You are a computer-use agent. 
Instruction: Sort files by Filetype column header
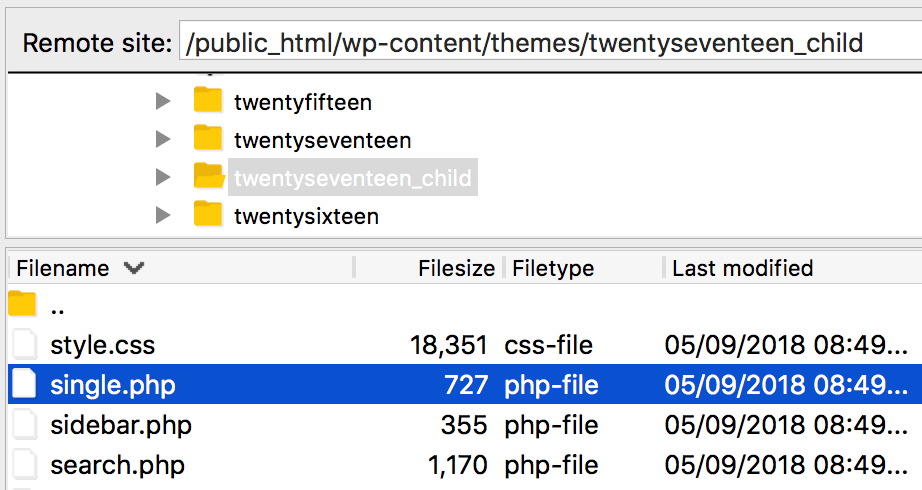553,268
